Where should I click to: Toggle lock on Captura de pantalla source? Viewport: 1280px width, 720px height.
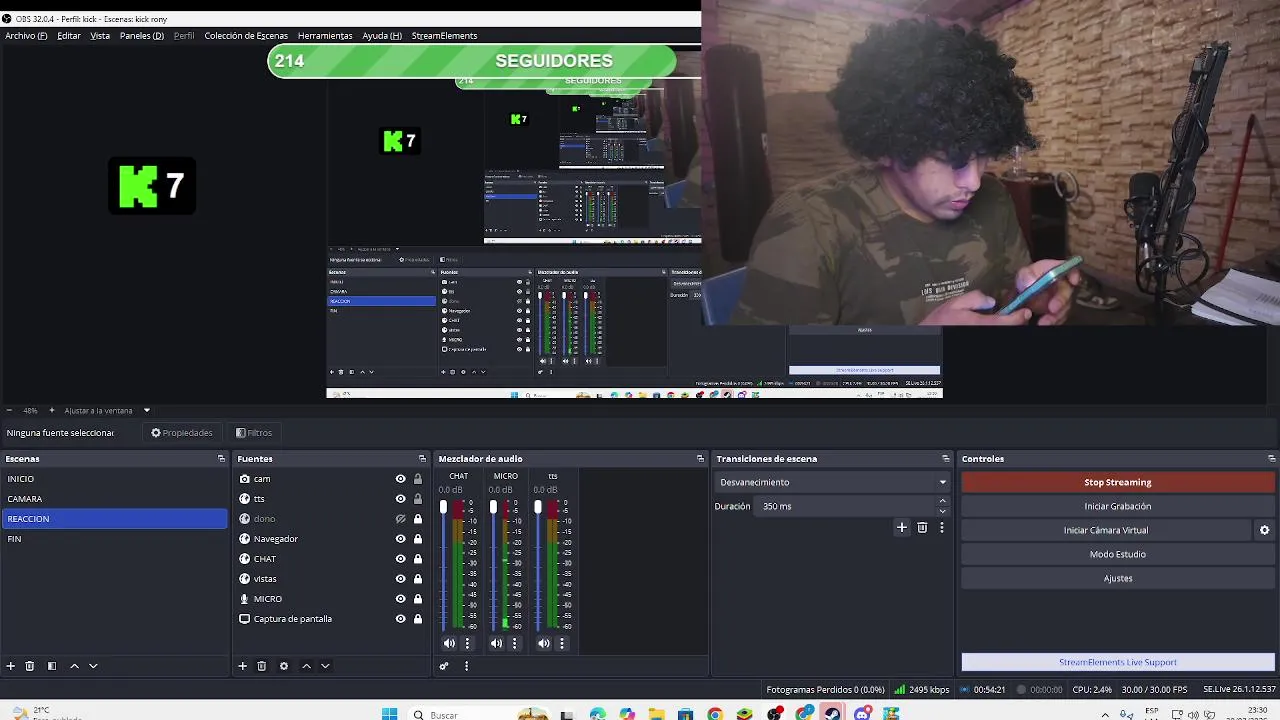coord(418,619)
